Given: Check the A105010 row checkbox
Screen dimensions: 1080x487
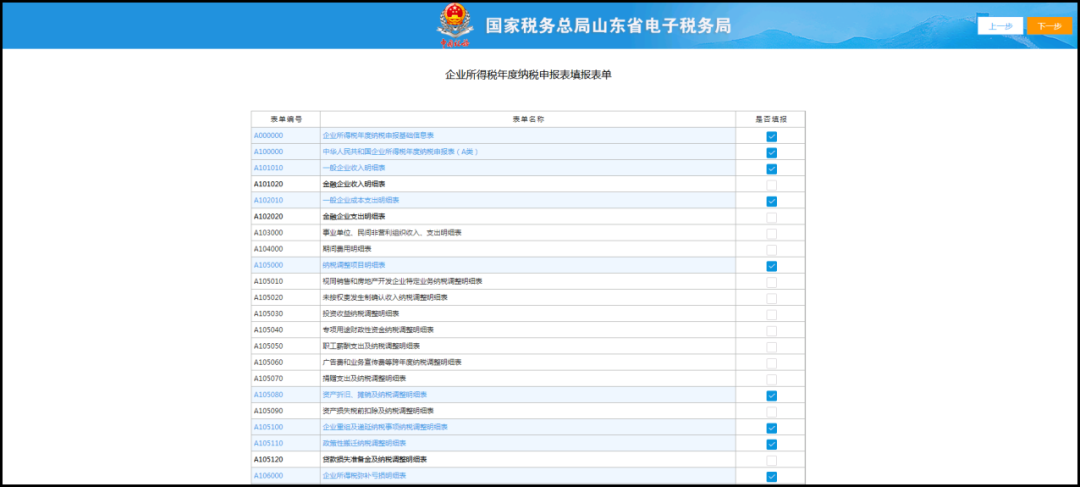Looking at the screenshot, I should (x=771, y=282).
